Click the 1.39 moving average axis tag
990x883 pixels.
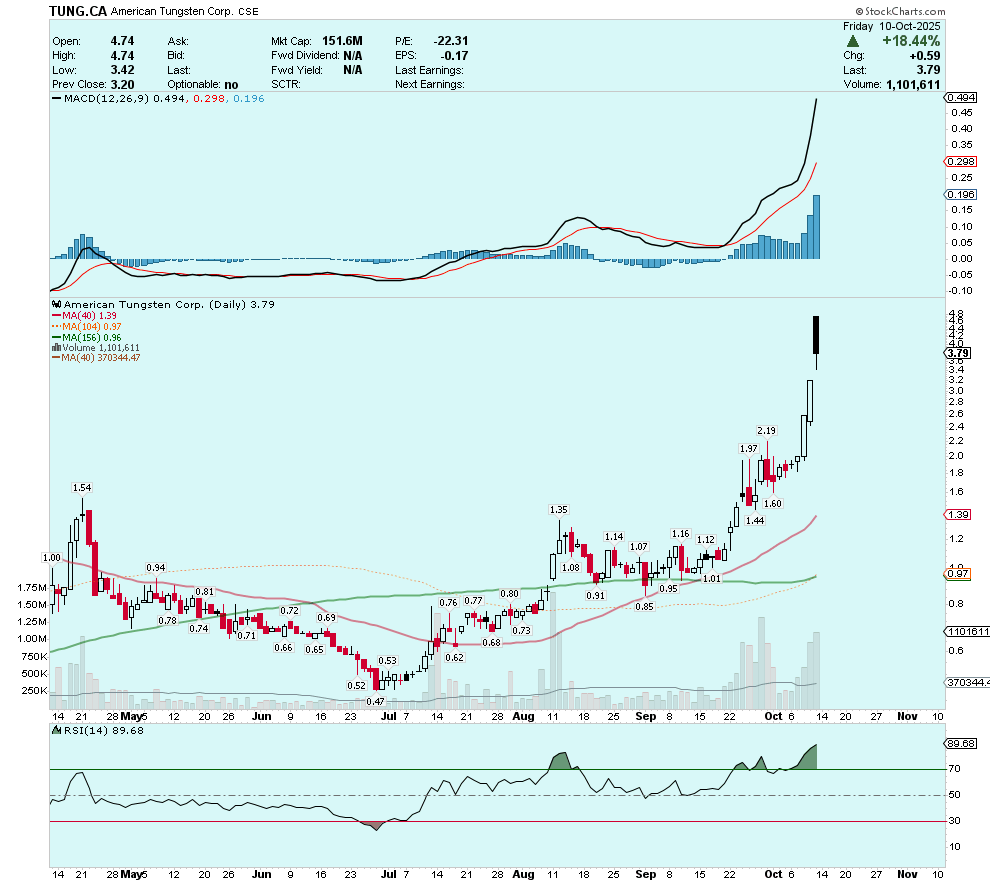tap(958, 514)
